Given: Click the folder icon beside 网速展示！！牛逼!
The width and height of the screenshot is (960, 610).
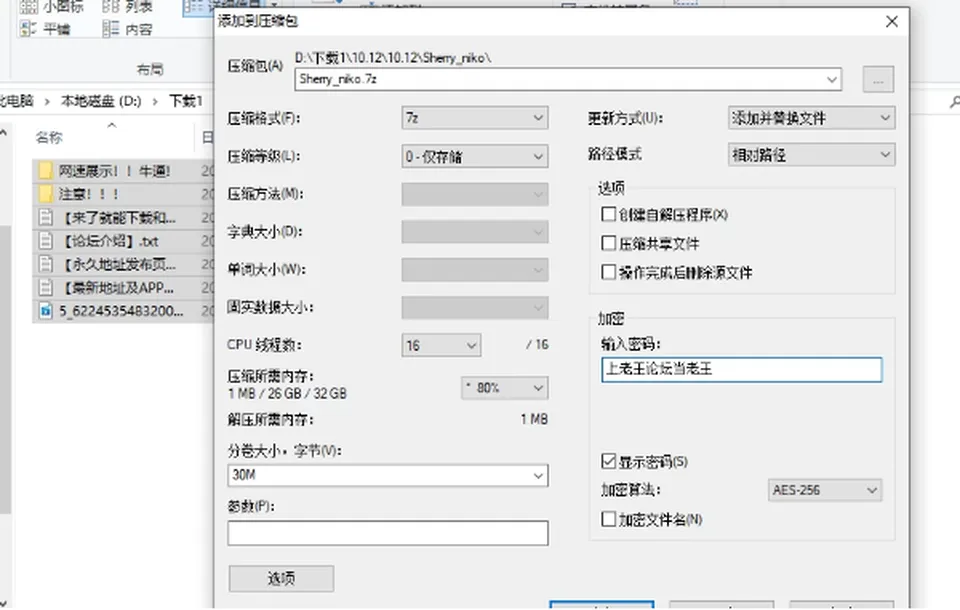Looking at the screenshot, I should point(45,170).
